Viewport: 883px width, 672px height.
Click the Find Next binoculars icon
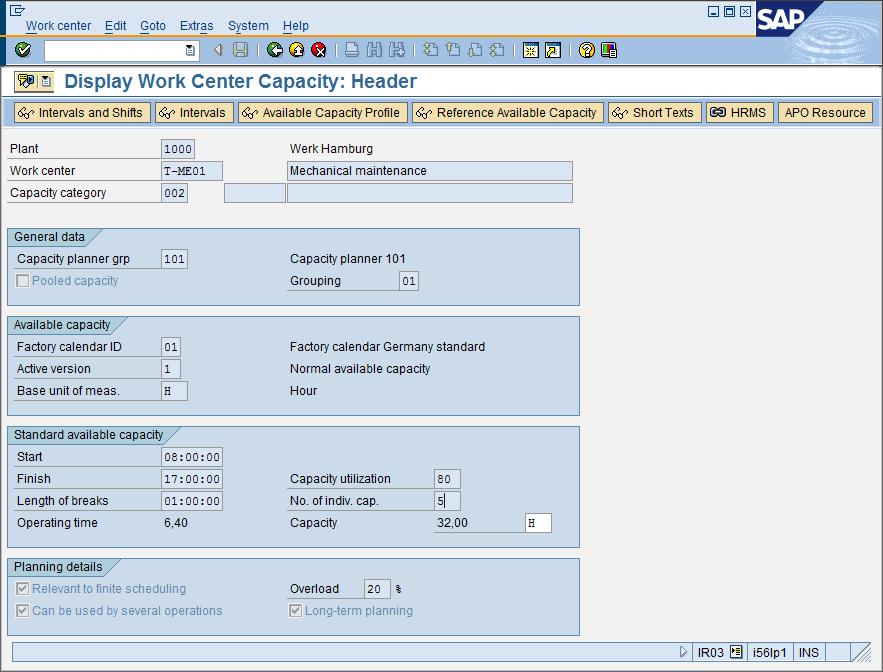[396, 50]
